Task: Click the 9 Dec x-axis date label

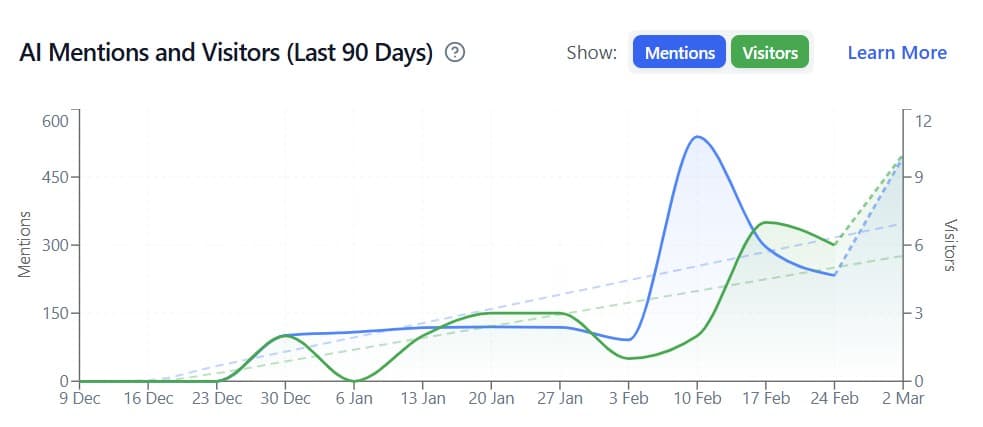Action: (79, 399)
